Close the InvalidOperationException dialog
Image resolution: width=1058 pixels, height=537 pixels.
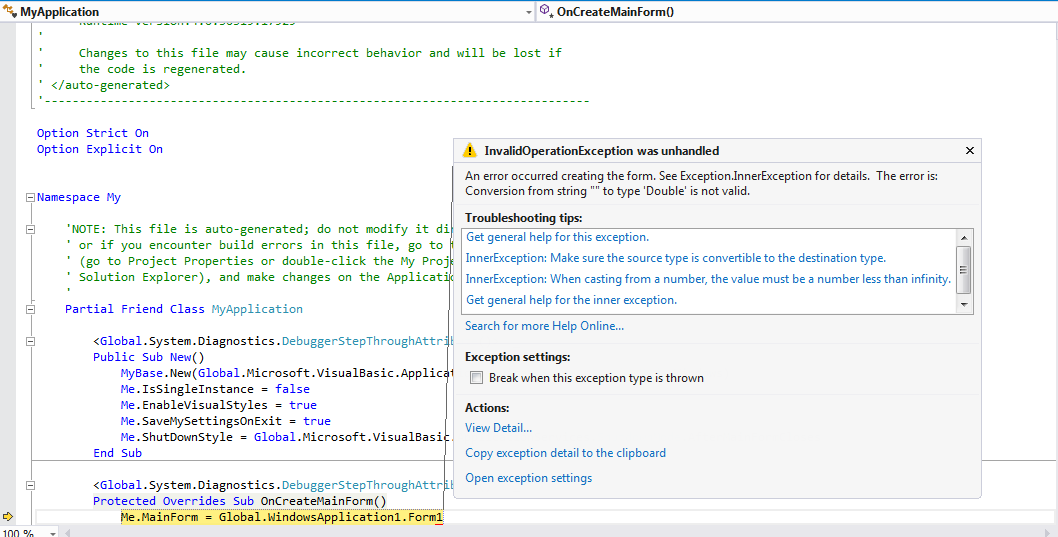pos(969,151)
